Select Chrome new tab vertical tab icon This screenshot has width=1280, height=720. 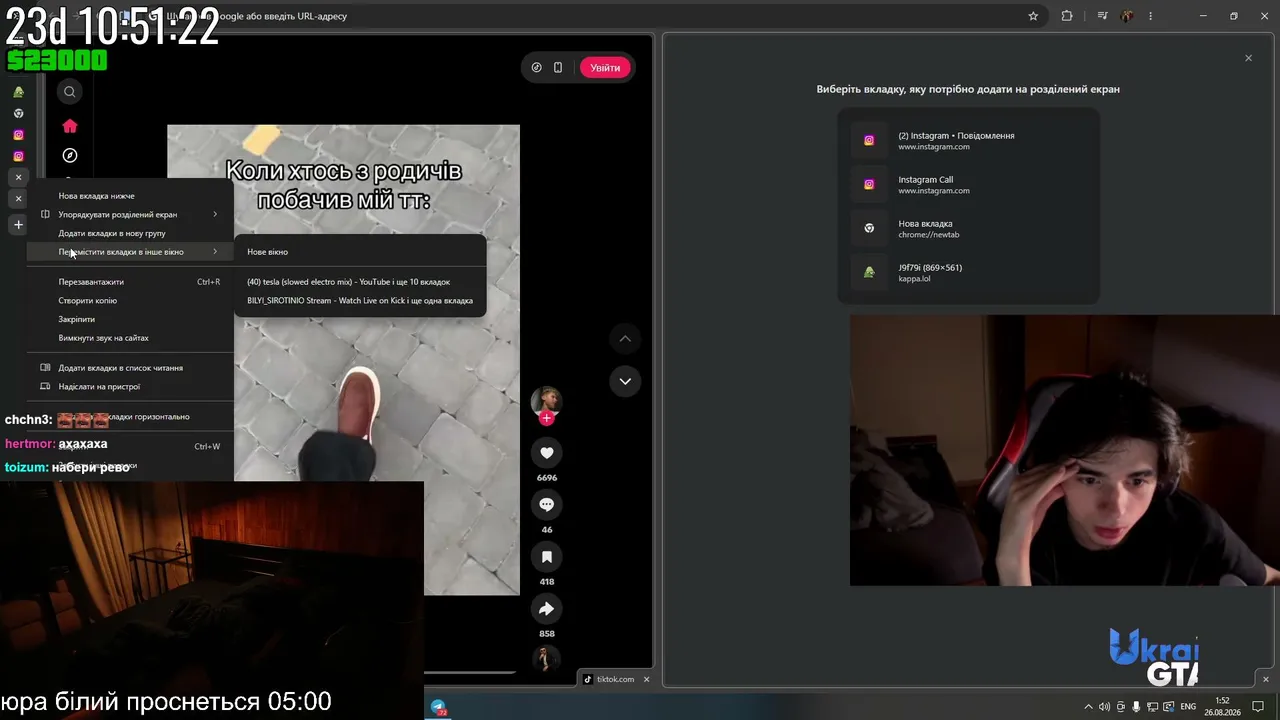coord(18,113)
